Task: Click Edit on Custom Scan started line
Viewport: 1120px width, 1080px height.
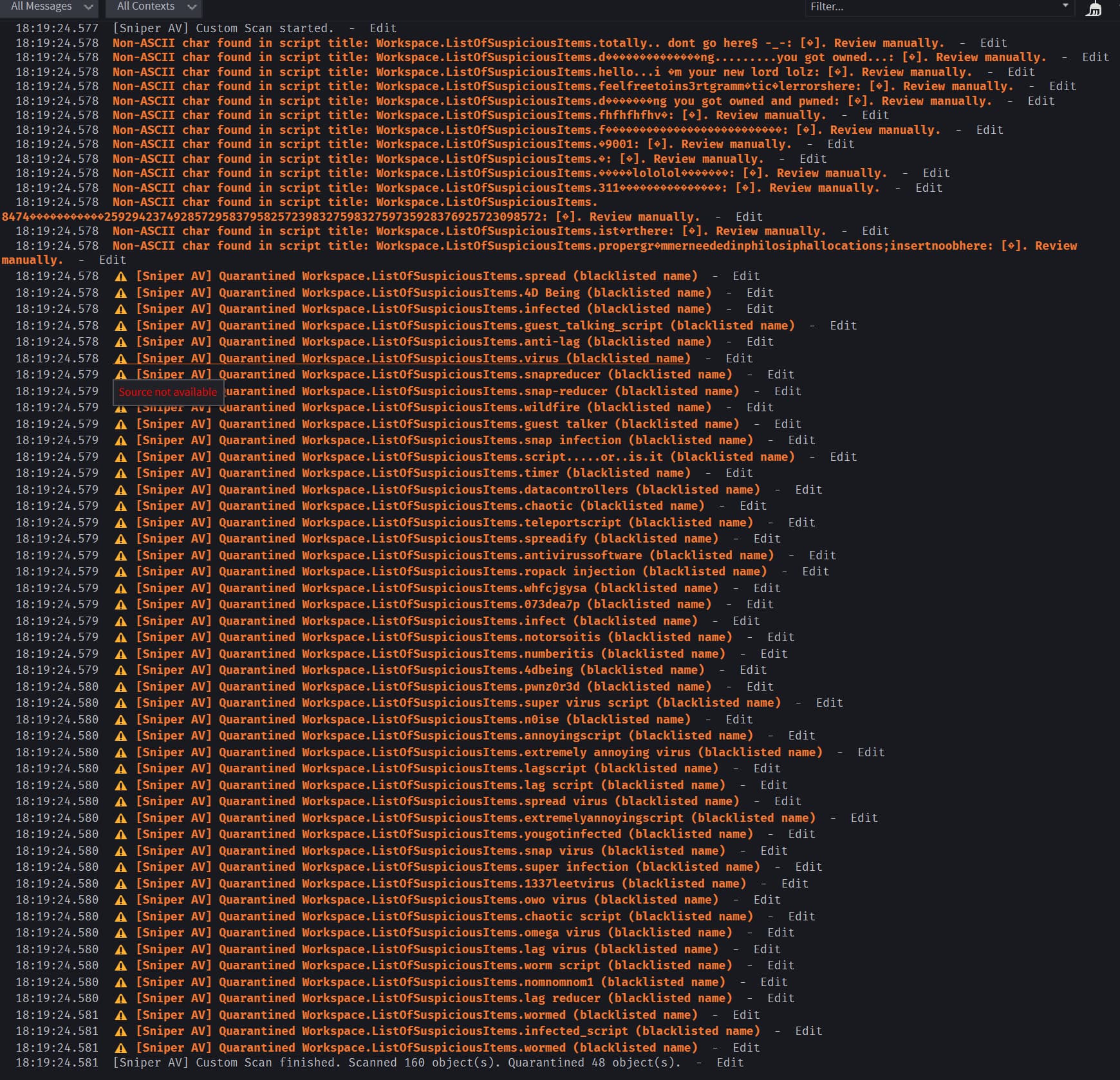Action: [383, 28]
